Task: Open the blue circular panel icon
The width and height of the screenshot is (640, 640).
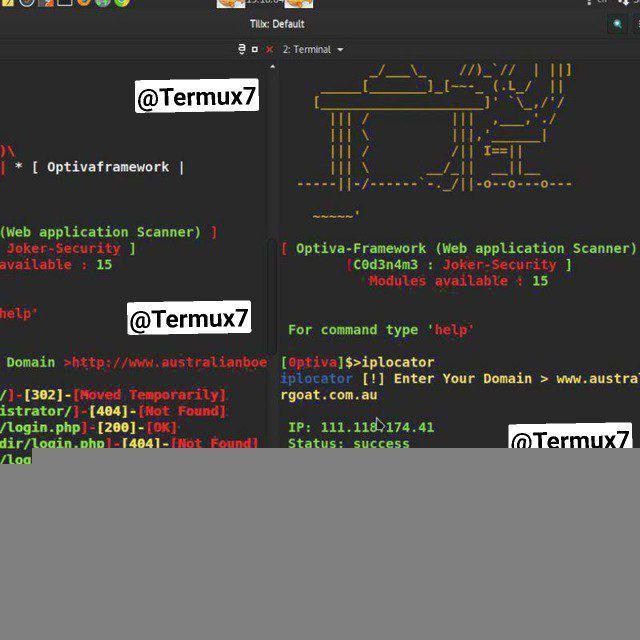Action: point(27,3)
